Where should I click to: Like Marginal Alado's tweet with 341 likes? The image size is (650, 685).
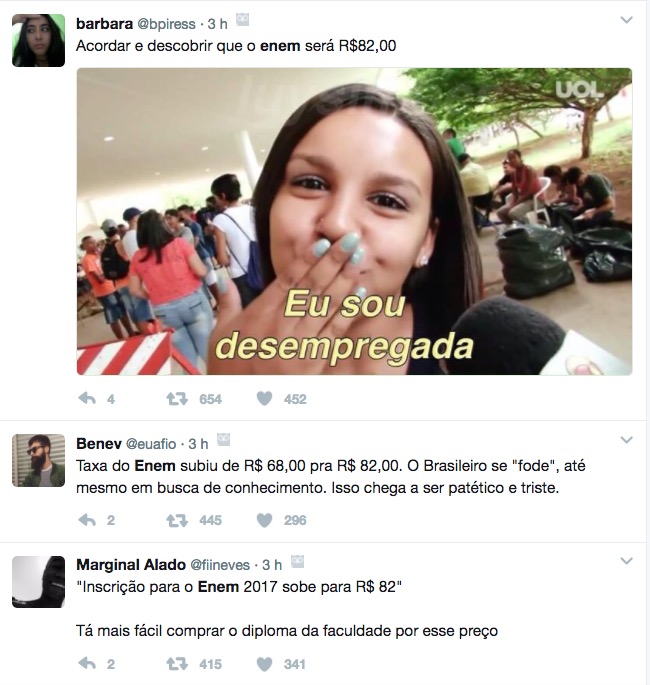(x=264, y=664)
